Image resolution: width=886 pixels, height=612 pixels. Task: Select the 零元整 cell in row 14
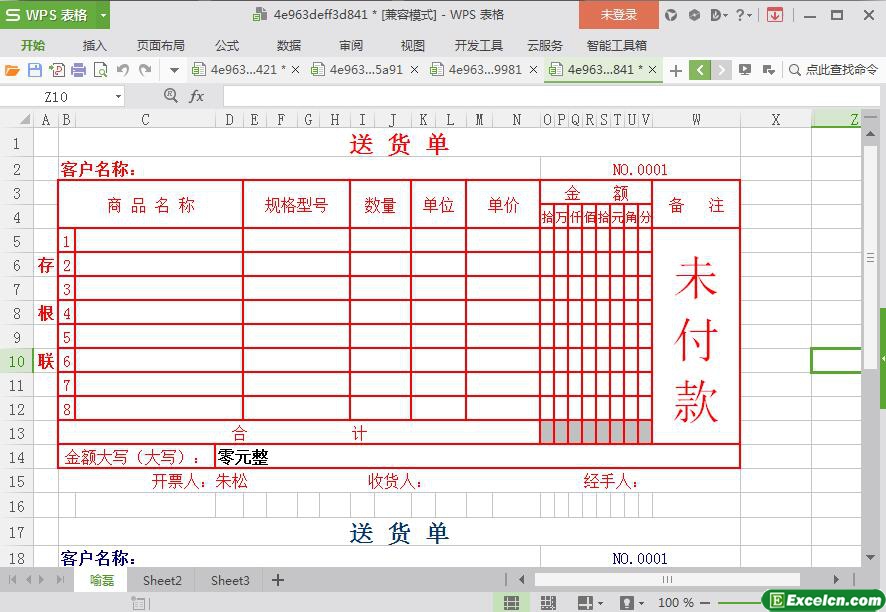[477, 457]
